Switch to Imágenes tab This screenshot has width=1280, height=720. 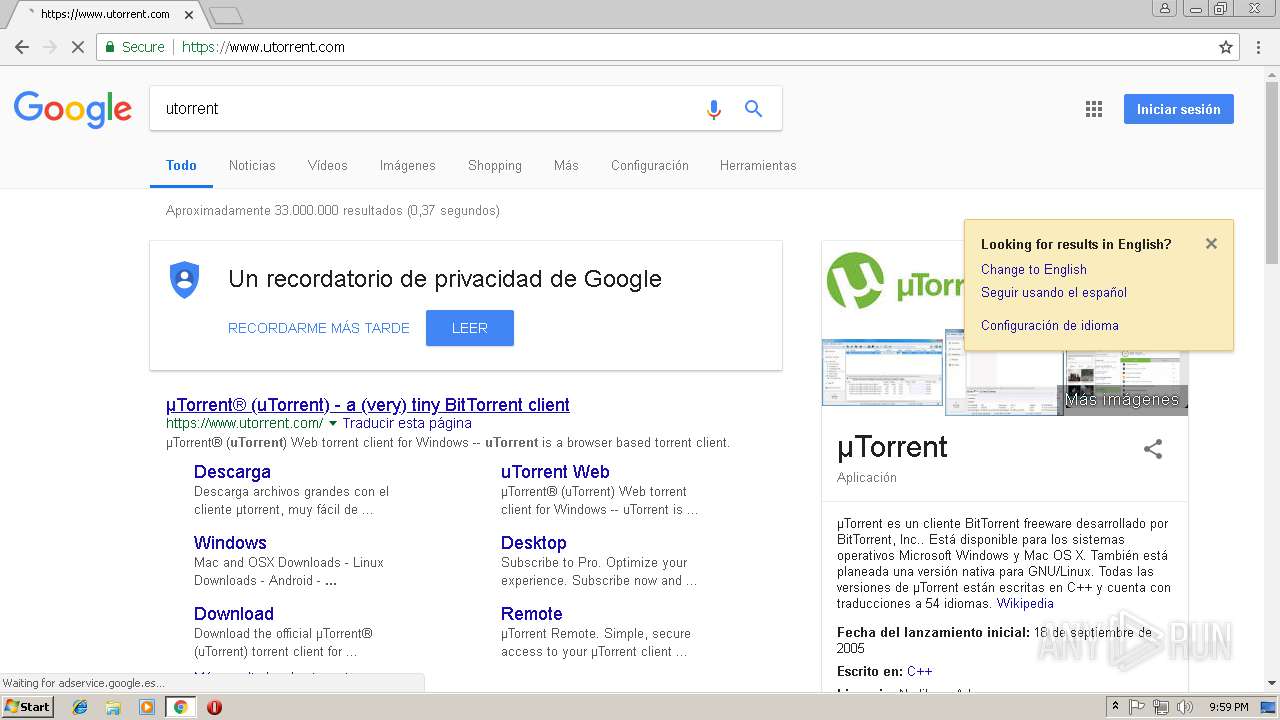pyautogui.click(x=408, y=166)
